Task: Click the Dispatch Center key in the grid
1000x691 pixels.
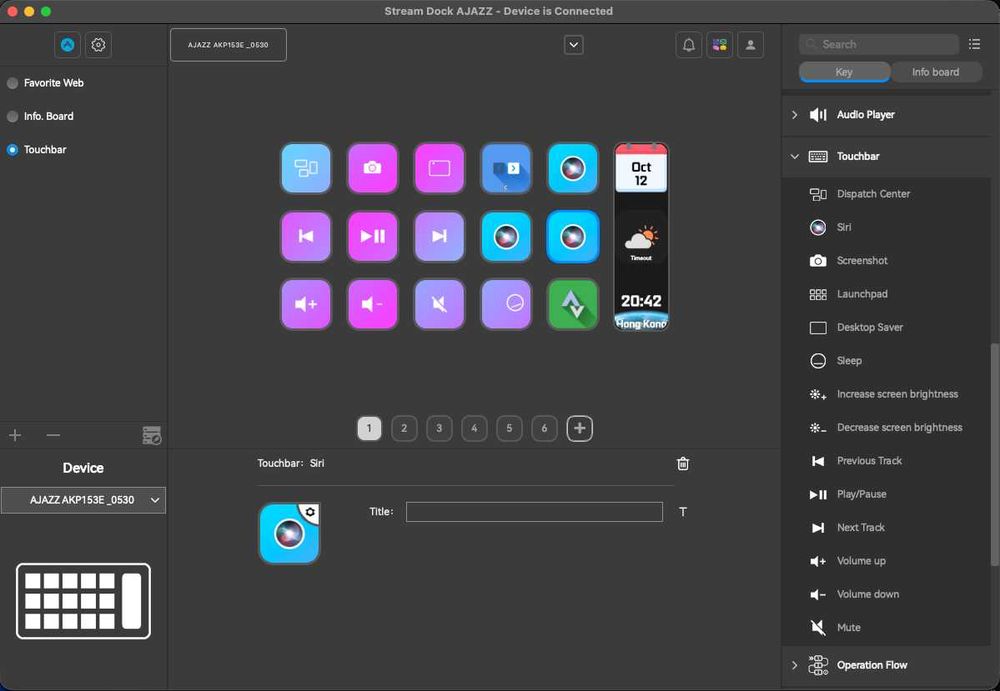Action: (306, 168)
